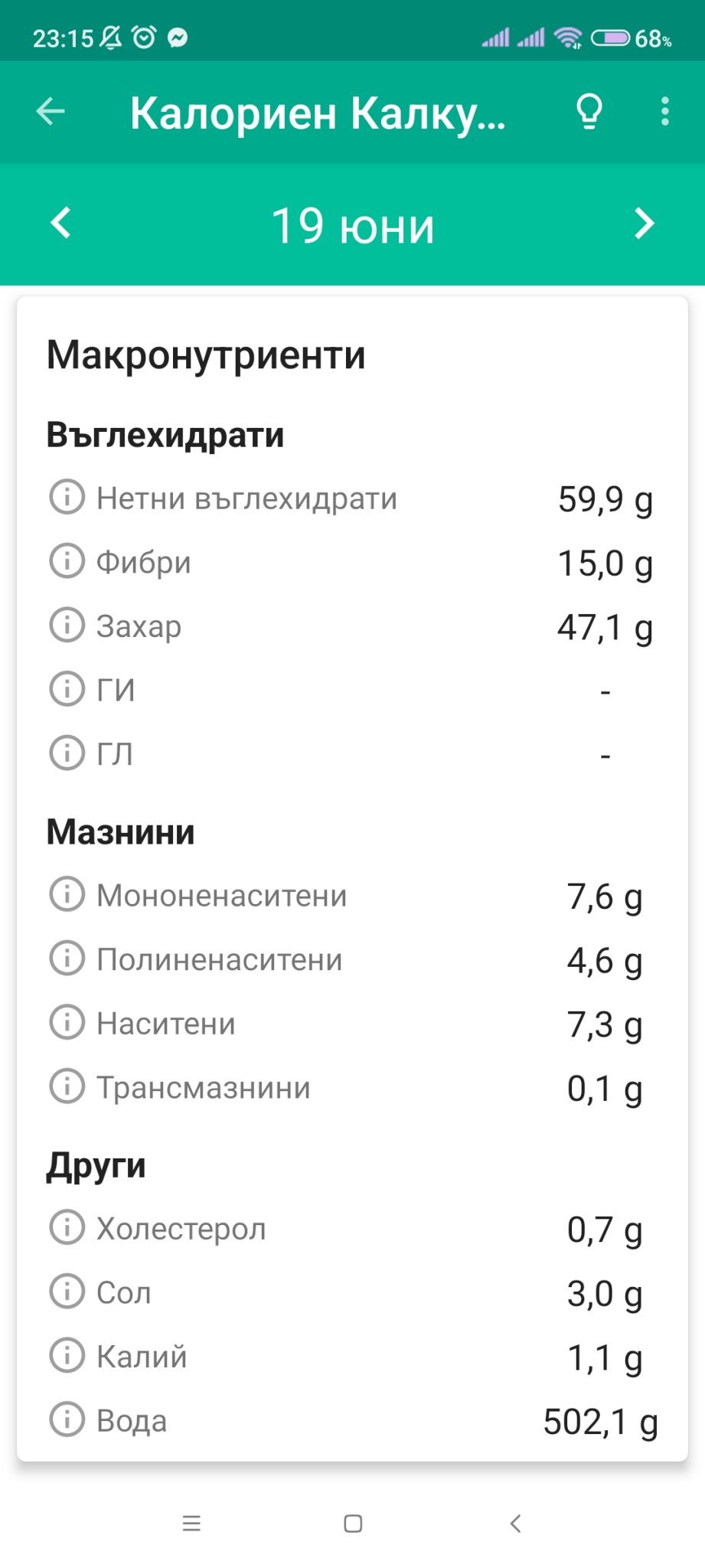Screen dimensions: 705x1568
Task: Open Android recent apps menu button
Action: point(191,1524)
